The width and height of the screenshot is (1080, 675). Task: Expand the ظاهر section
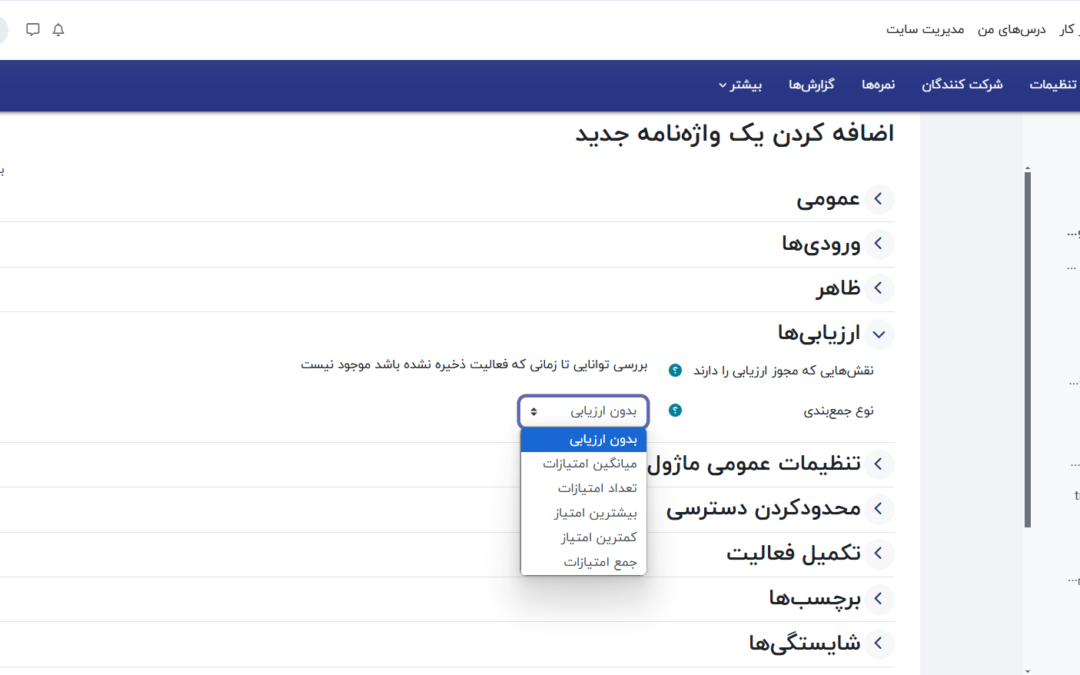878,289
